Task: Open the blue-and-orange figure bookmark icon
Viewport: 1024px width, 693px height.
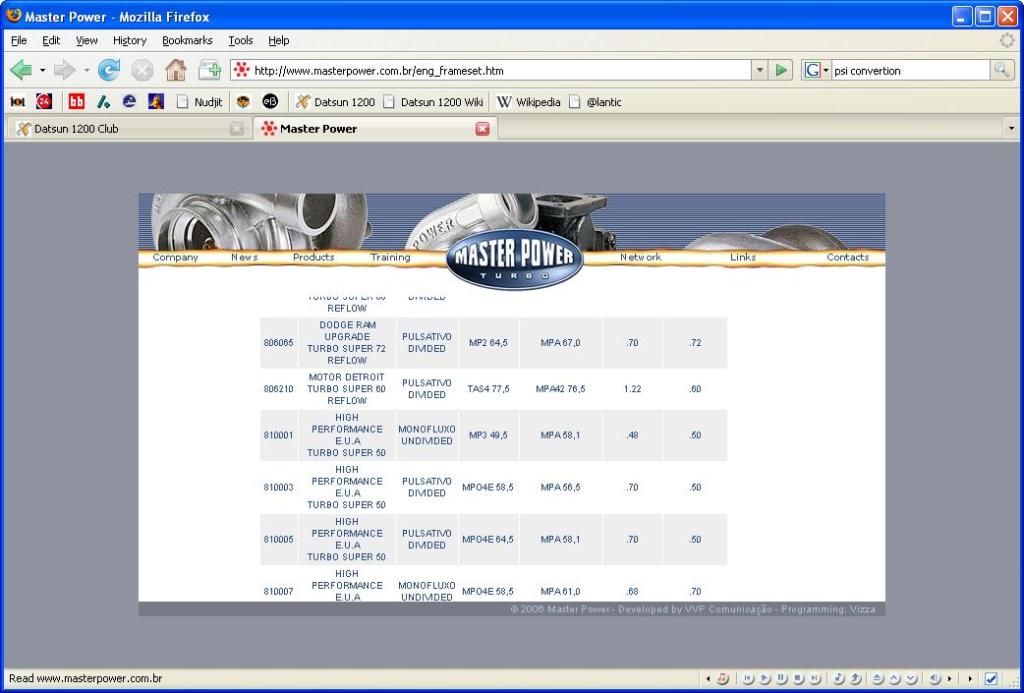Action: (x=156, y=102)
